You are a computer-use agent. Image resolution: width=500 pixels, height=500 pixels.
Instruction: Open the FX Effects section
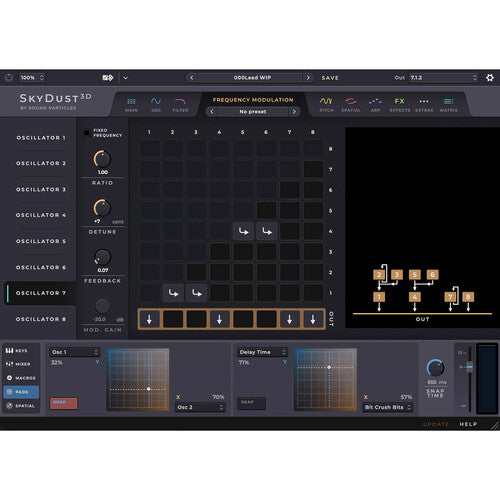(400, 104)
